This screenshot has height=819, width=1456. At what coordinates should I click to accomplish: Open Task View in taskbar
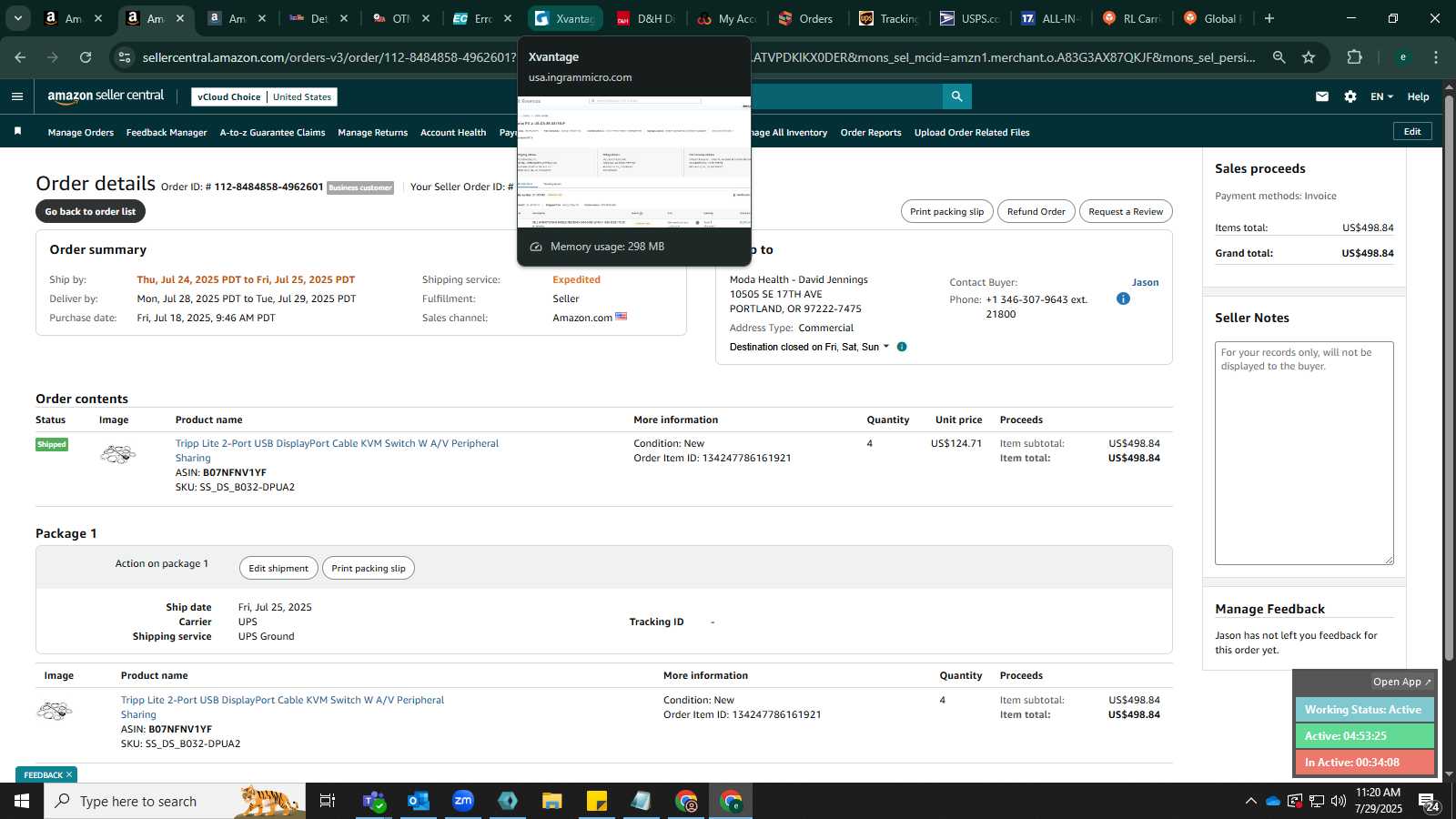[327, 801]
